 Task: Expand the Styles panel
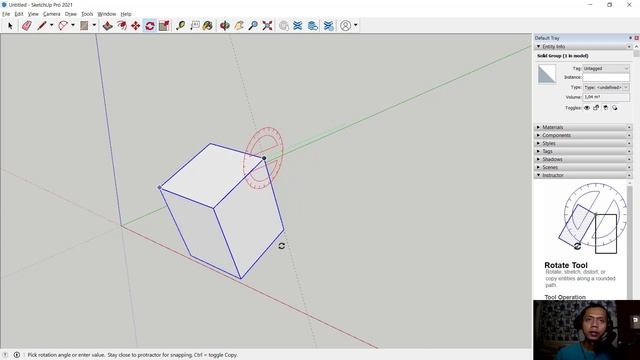pyautogui.click(x=583, y=143)
